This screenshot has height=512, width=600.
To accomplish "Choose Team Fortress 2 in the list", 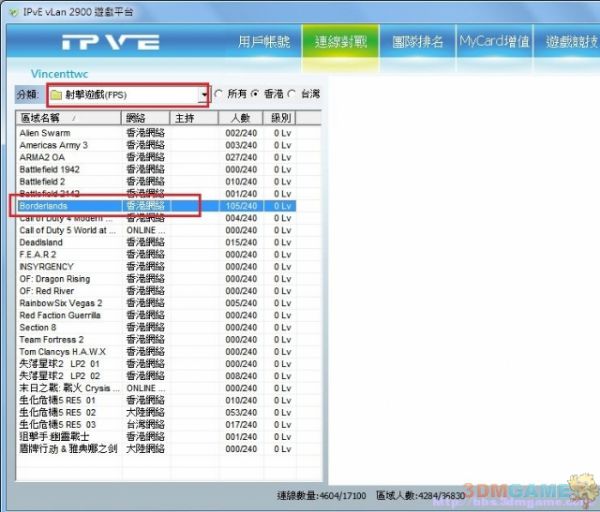I will pos(54,339).
